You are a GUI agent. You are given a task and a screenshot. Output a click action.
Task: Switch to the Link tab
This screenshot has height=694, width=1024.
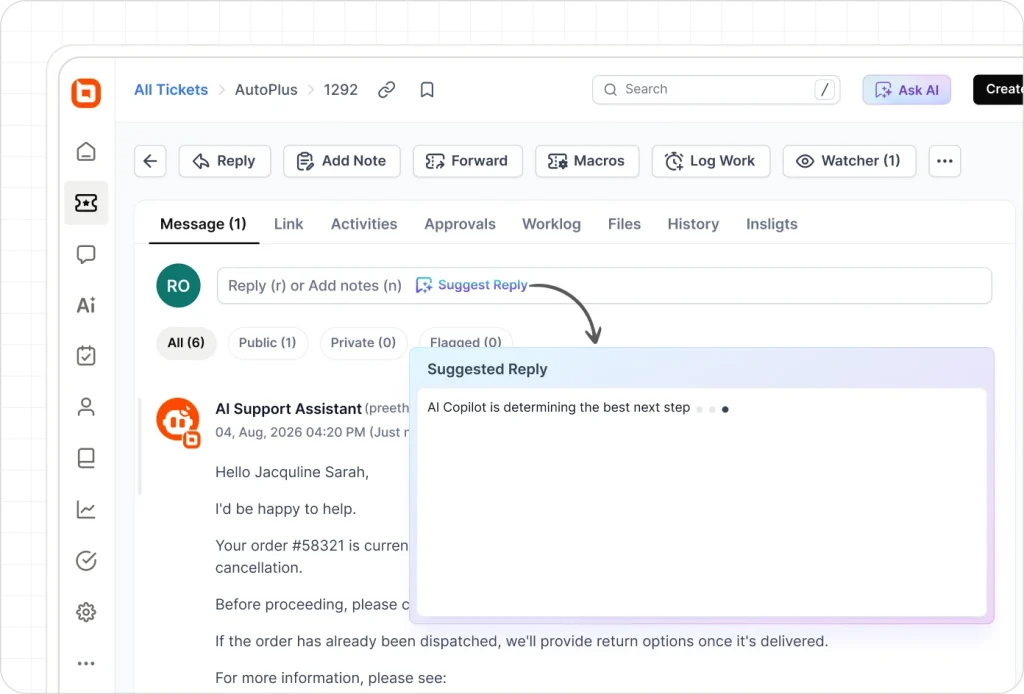(x=289, y=224)
